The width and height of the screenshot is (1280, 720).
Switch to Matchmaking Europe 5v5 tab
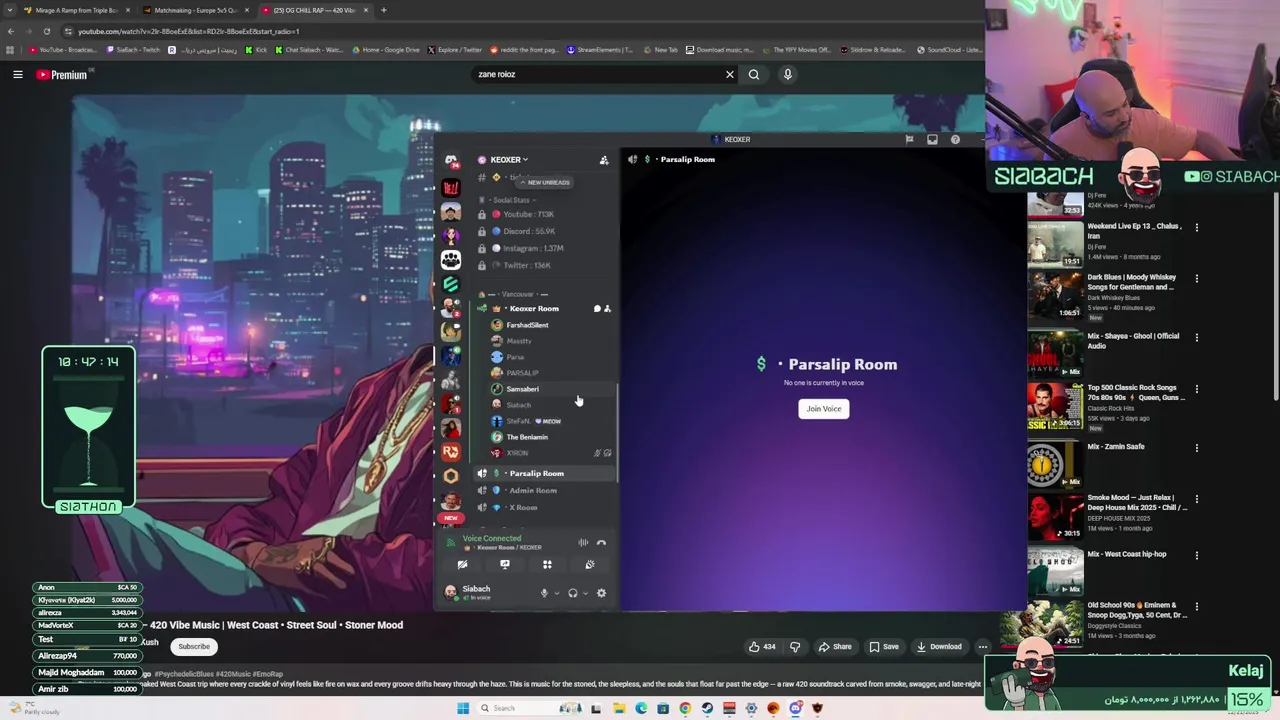click(x=195, y=10)
